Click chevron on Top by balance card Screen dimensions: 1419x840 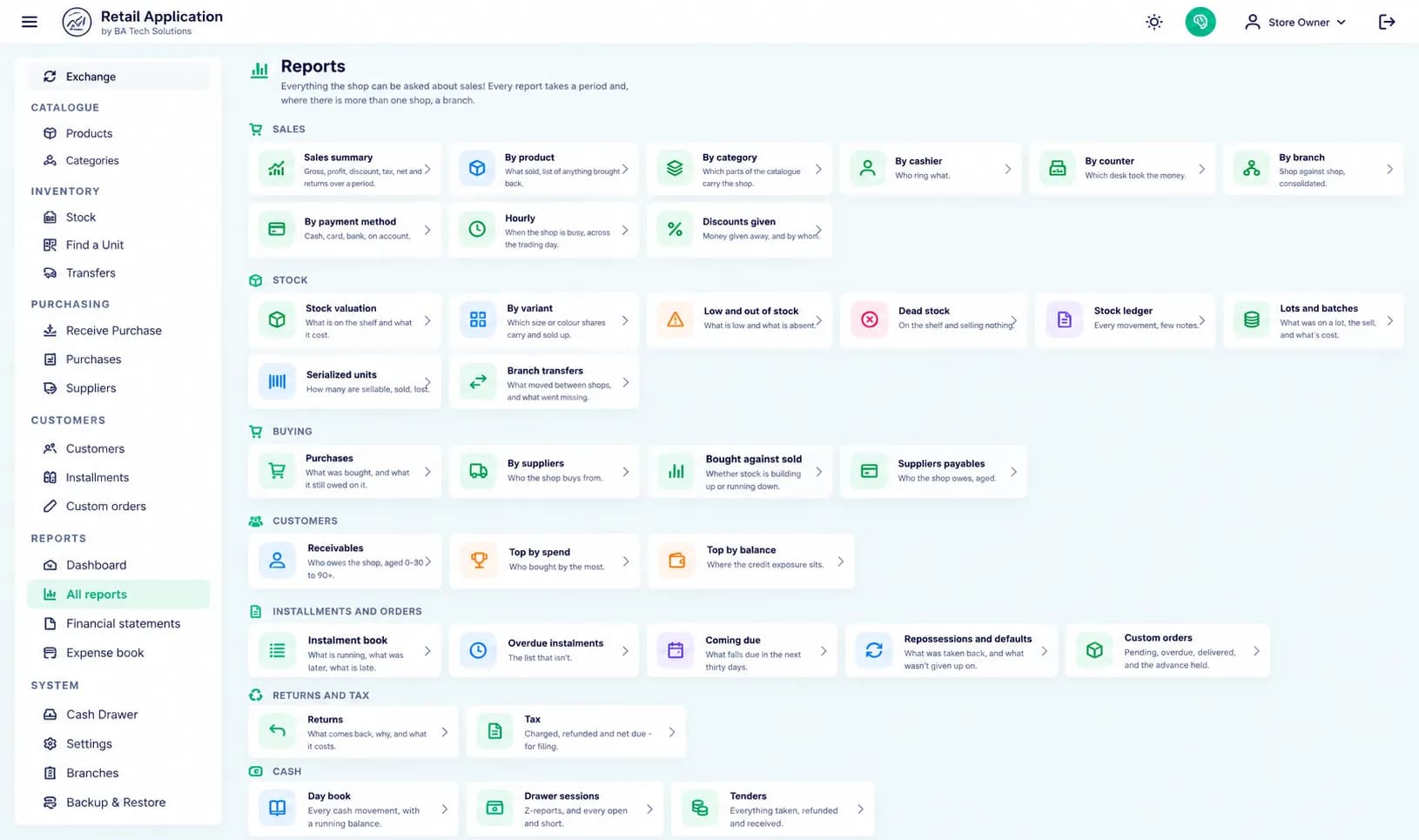click(x=841, y=561)
